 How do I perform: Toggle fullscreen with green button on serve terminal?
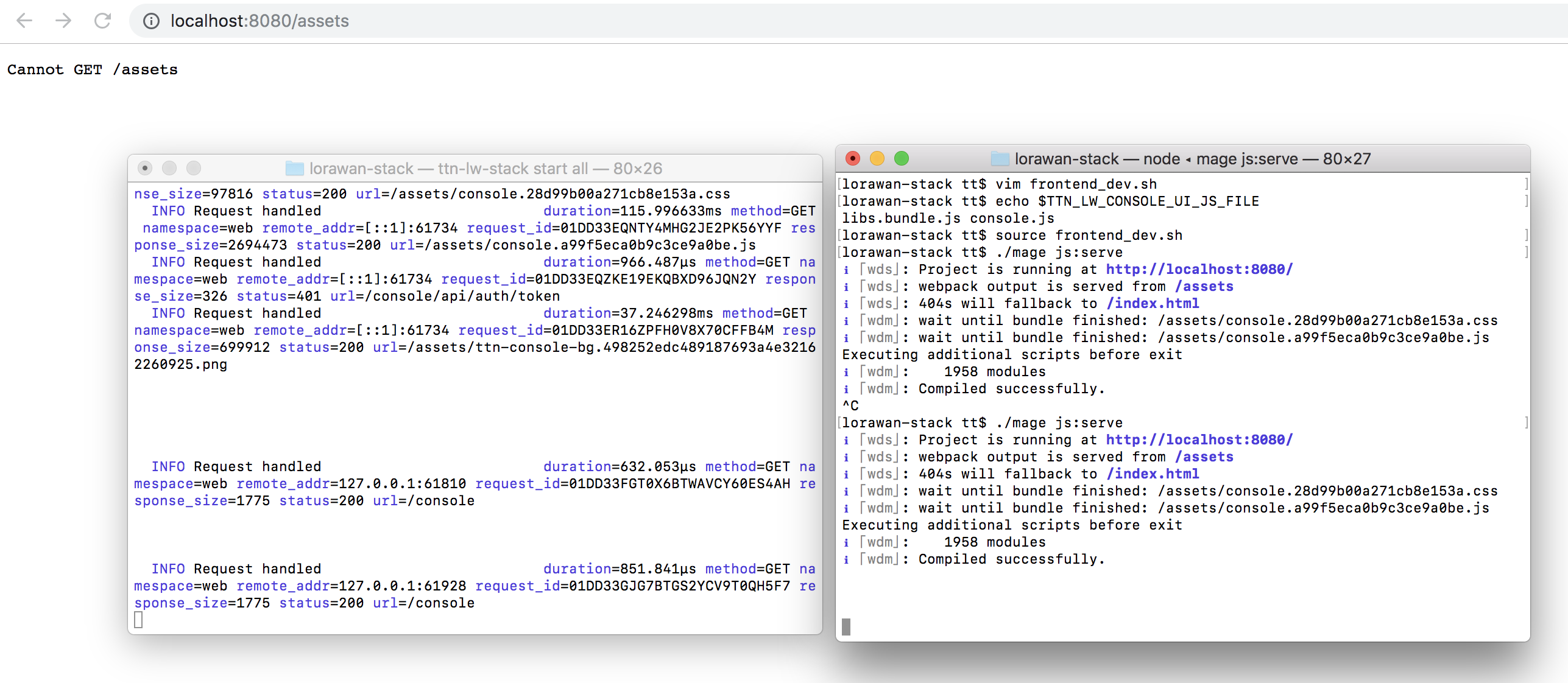pos(901,158)
